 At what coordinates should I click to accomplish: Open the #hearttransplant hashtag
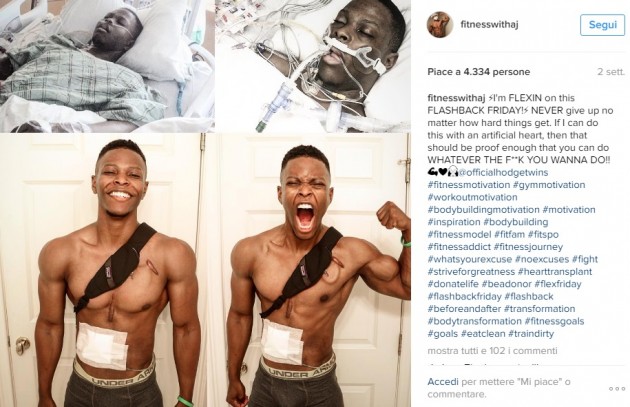point(555,272)
